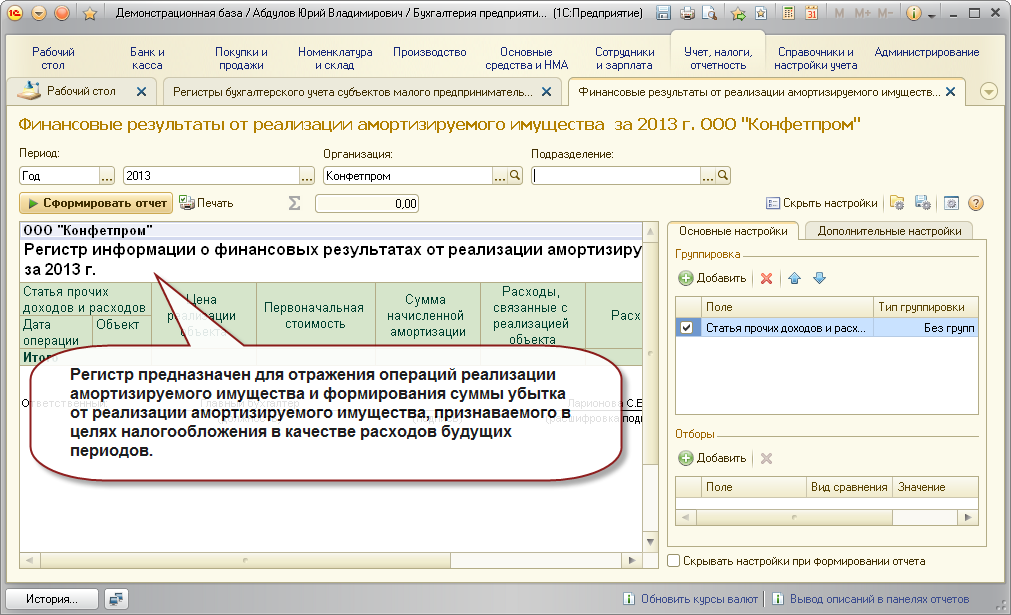Select the Без групп grouping type cell
Viewport: 1011px width, 615px height.
[x=926, y=327]
